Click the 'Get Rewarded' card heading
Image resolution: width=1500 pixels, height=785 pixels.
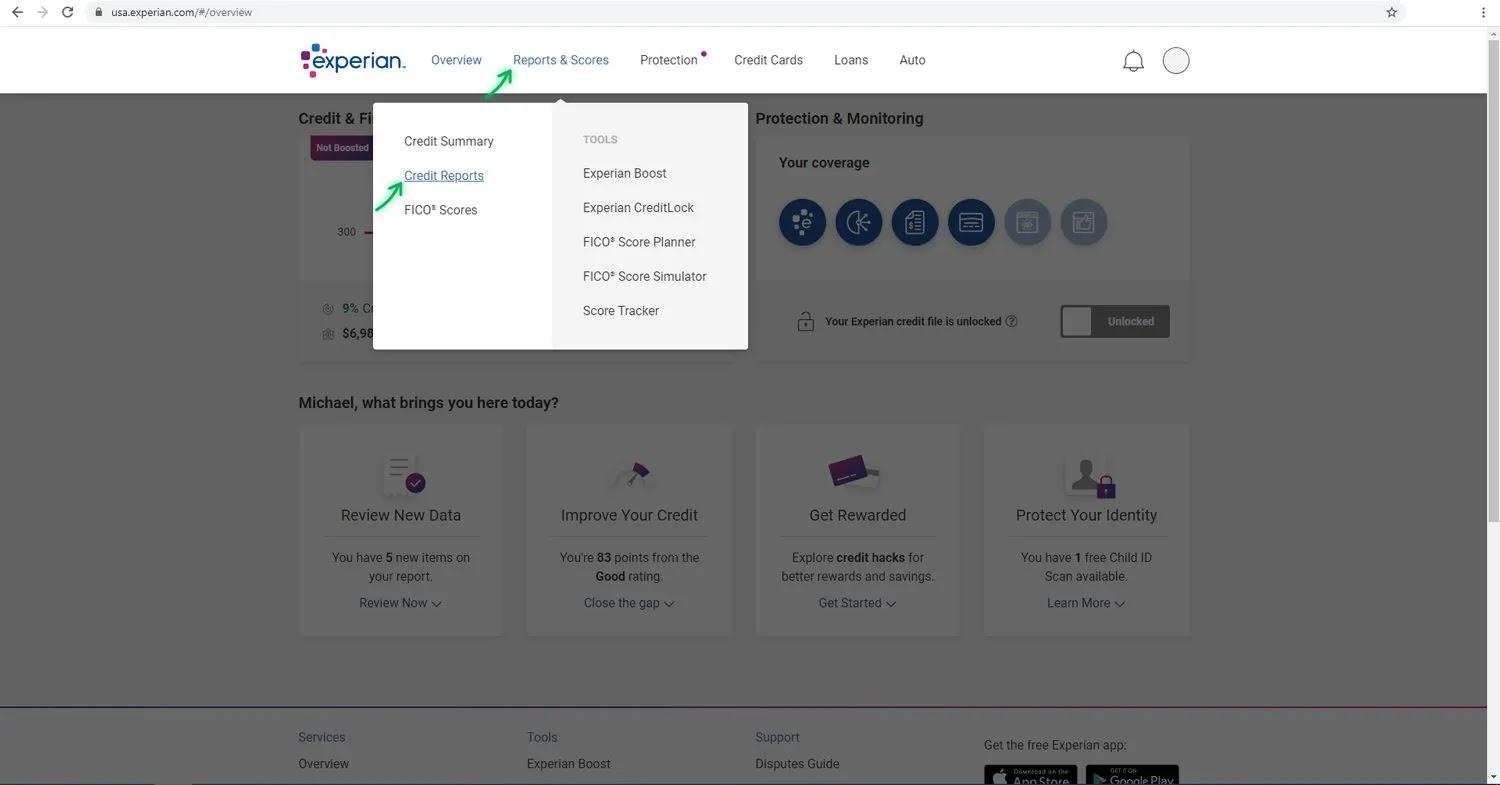(858, 515)
